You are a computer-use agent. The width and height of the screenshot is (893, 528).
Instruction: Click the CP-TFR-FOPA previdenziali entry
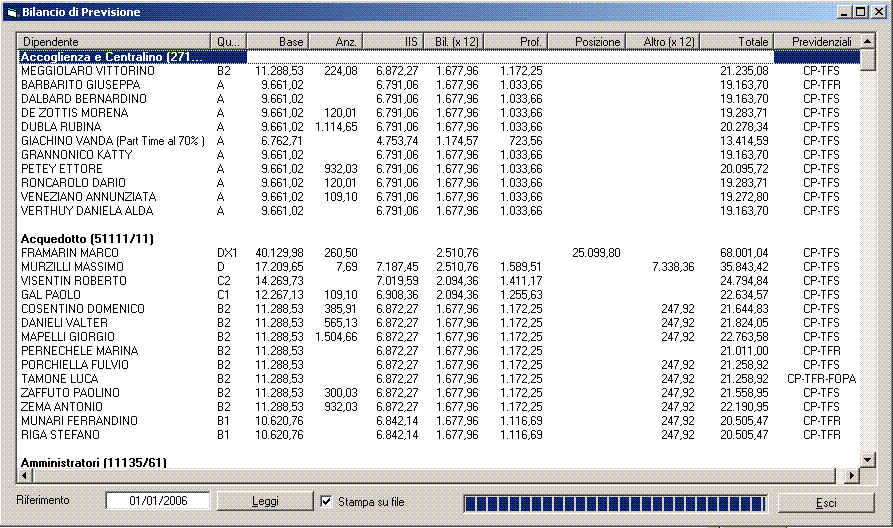[x=821, y=379]
